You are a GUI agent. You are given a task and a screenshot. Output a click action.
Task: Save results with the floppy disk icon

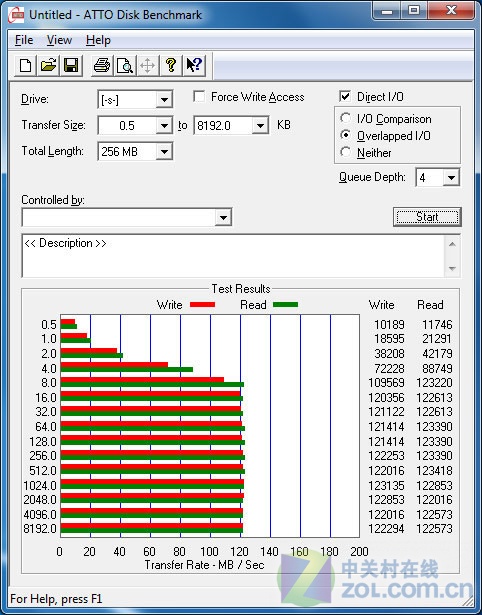71,65
